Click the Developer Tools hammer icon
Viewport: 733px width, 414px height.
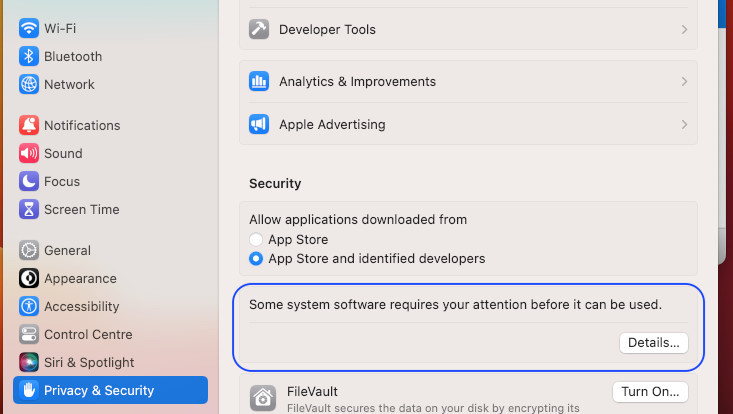pos(259,29)
